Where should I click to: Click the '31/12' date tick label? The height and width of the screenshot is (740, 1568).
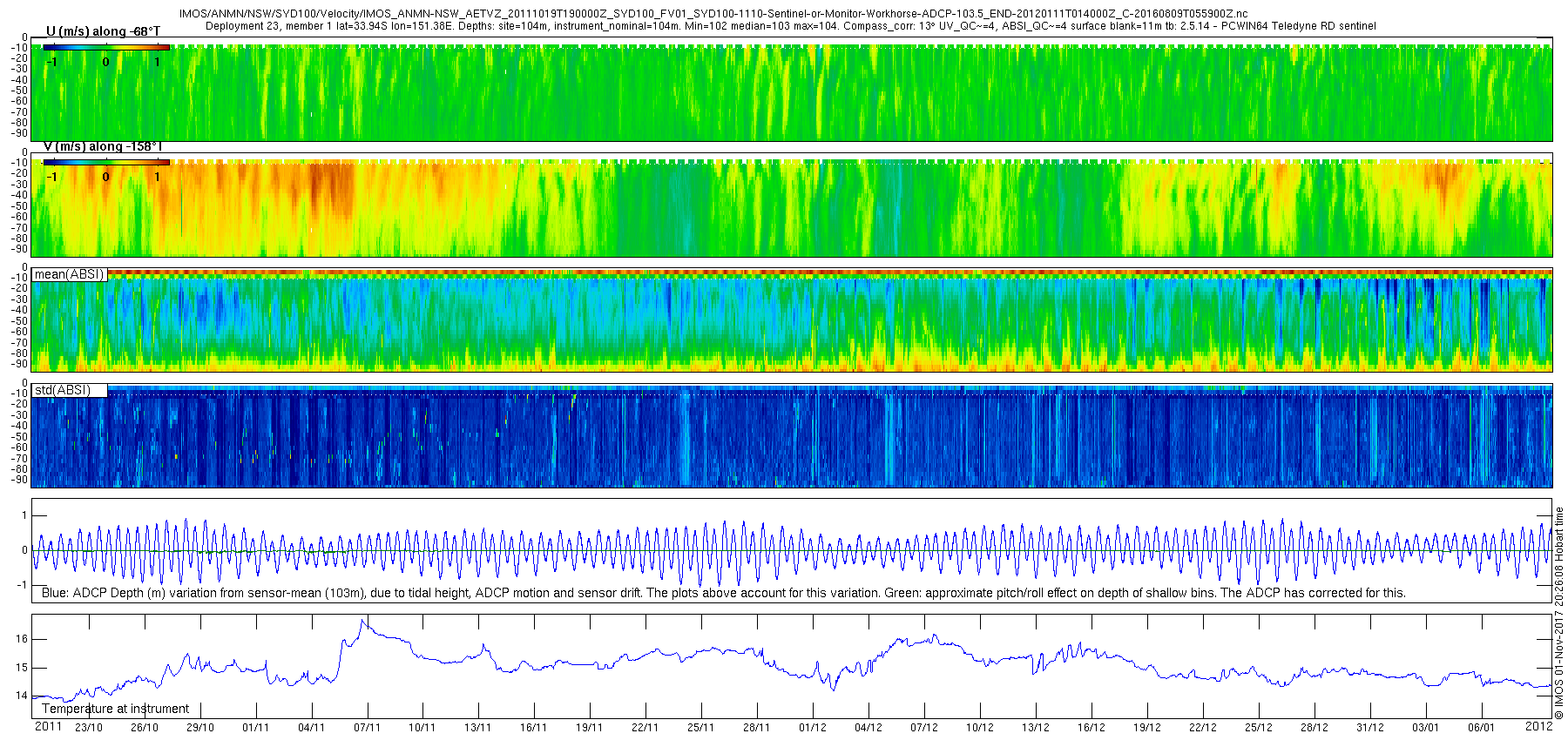point(1370,728)
